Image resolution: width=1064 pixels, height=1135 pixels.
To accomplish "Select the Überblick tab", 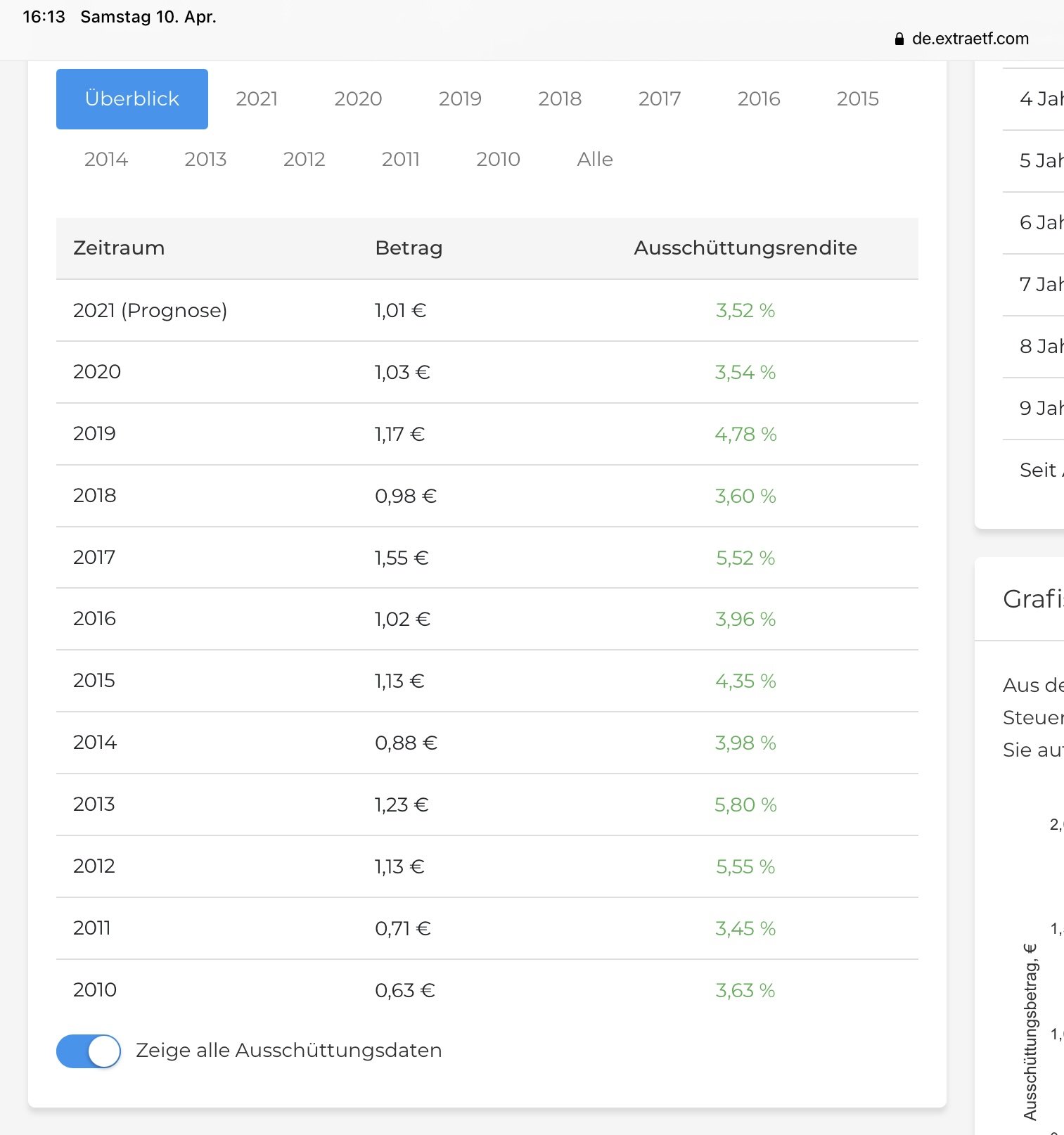I will [132, 99].
